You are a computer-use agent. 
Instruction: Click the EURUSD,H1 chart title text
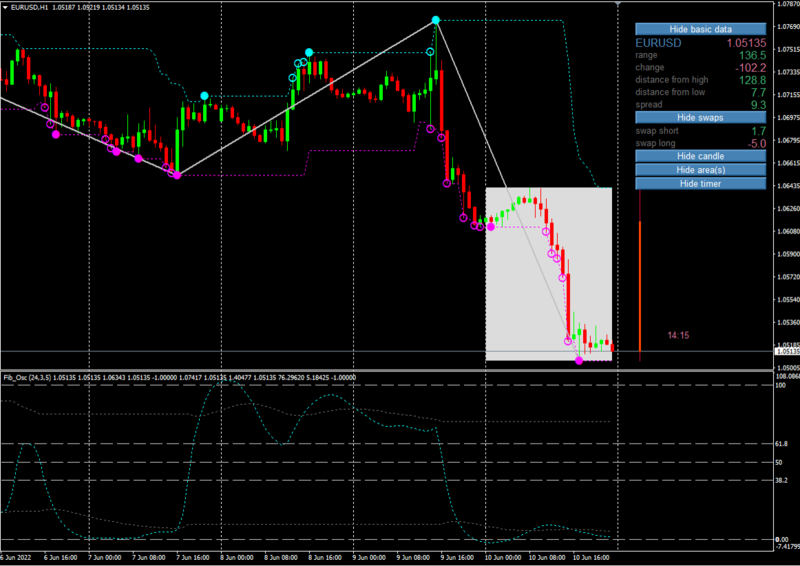(29, 8)
